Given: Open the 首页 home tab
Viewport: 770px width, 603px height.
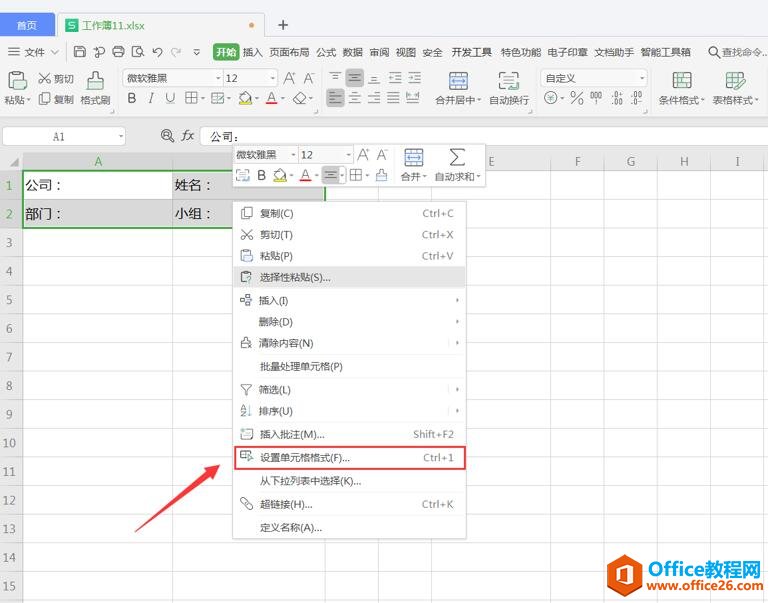Looking at the screenshot, I should click(x=27, y=25).
